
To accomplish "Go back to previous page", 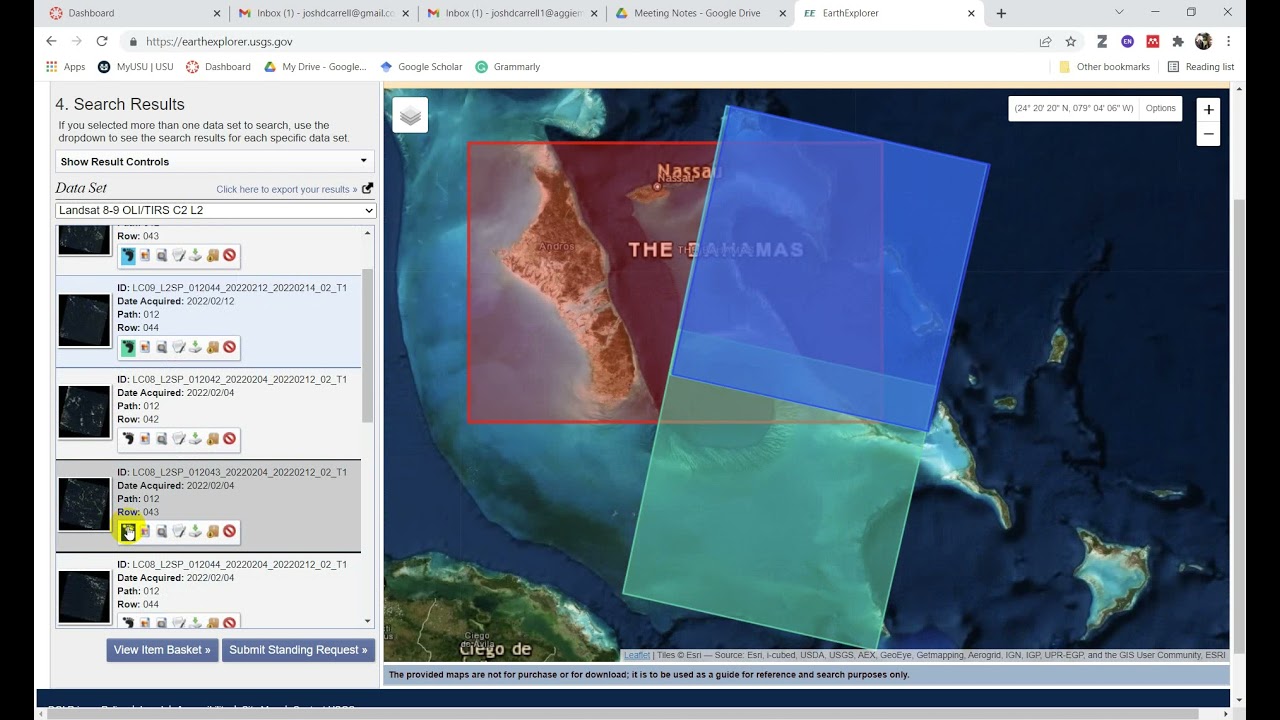I will (51, 41).
